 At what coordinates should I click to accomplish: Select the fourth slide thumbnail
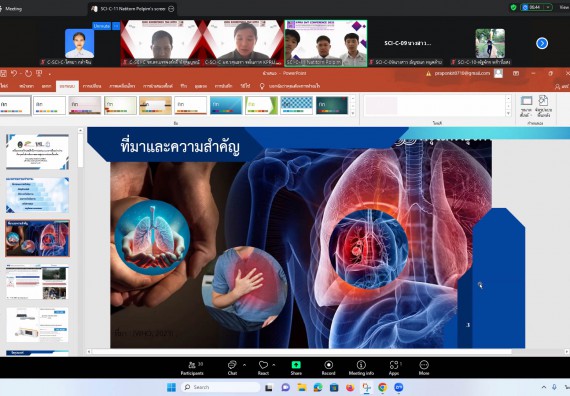coord(37,282)
